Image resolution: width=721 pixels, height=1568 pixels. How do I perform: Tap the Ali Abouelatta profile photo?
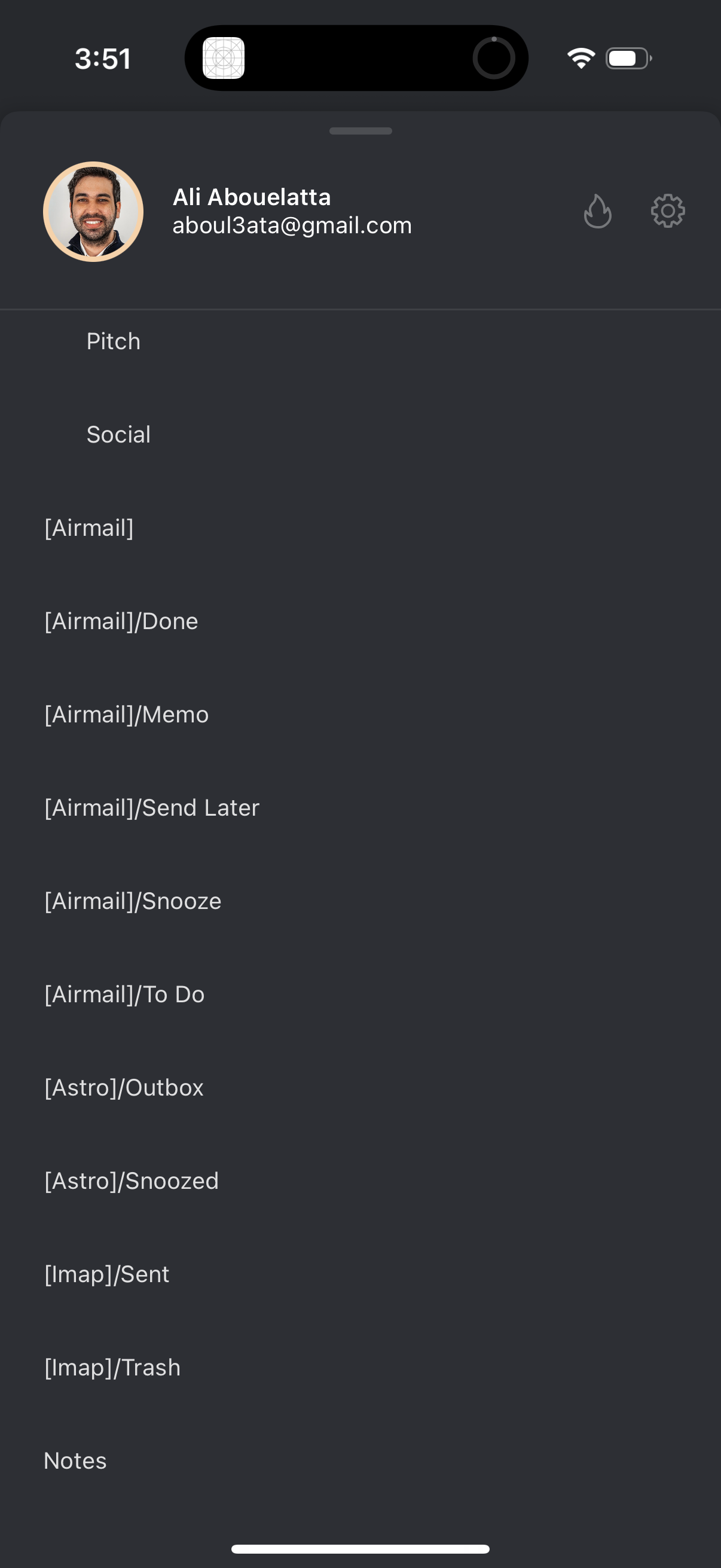(93, 211)
